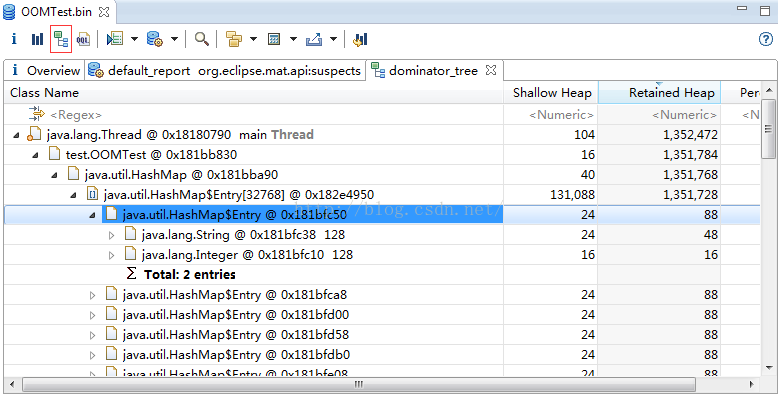Viewport: 778px width, 397px height.
Task: Expand HashMap$Entry @ 0x181bfca8 node
Action: pos(92,295)
